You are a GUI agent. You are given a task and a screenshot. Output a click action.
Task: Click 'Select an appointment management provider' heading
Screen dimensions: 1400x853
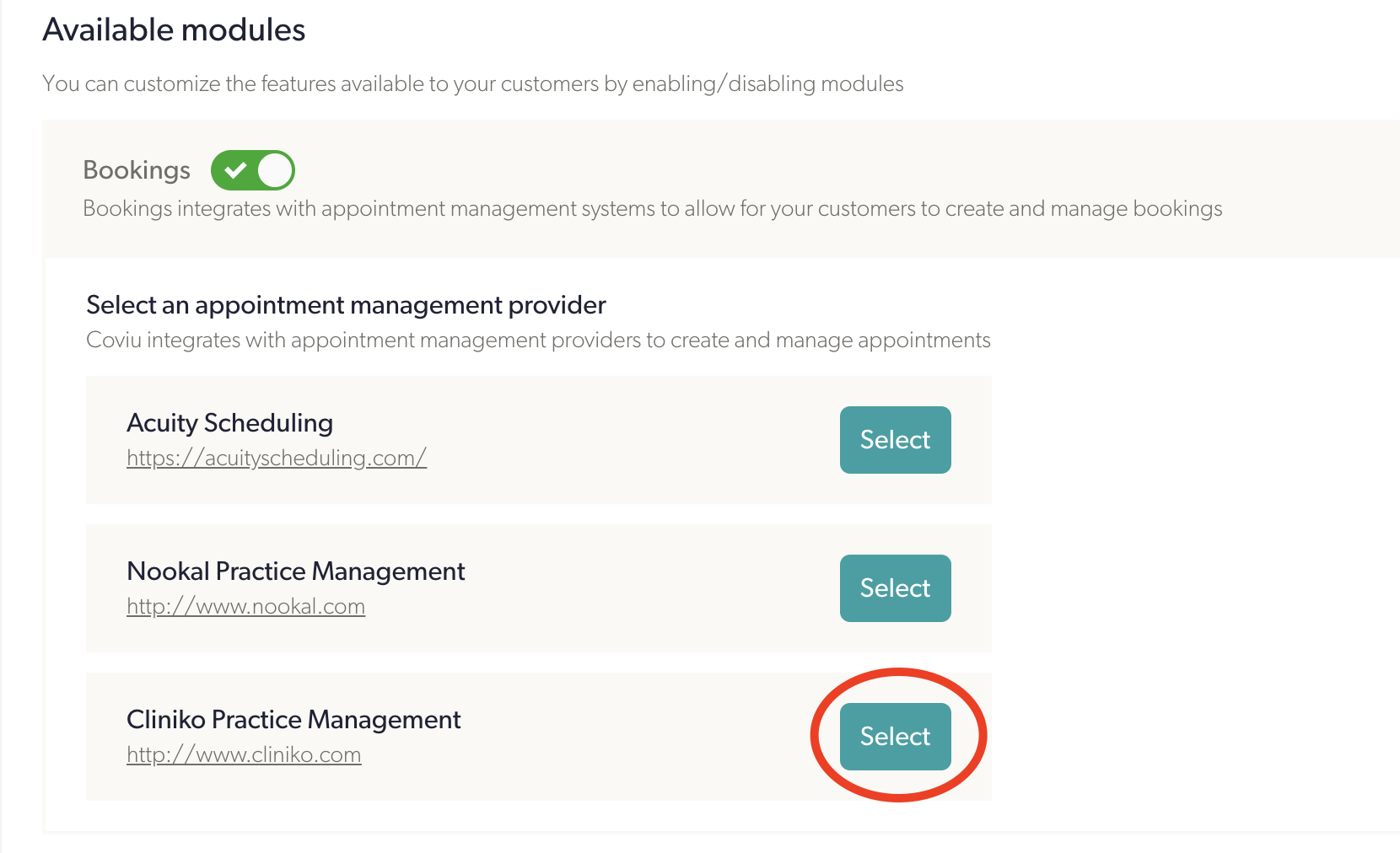pos(346,305)
